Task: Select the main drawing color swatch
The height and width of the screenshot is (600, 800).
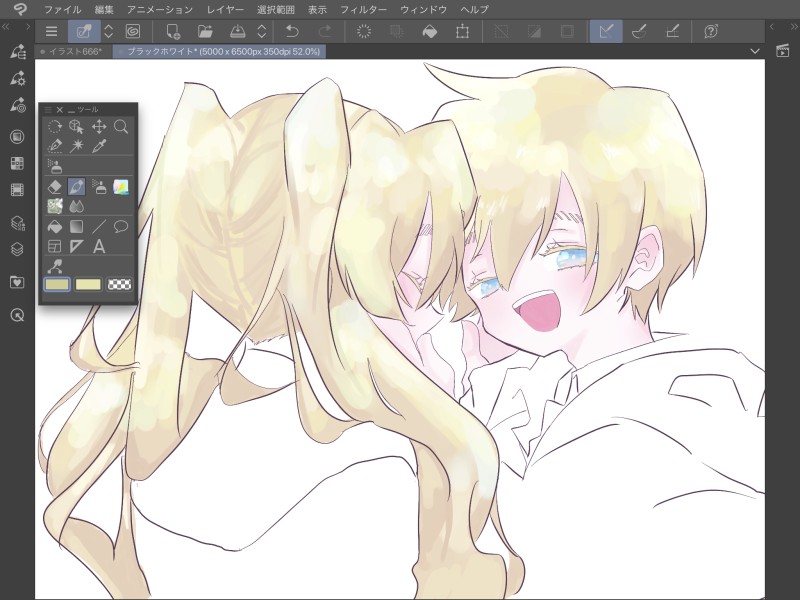Action: [57, 284]
